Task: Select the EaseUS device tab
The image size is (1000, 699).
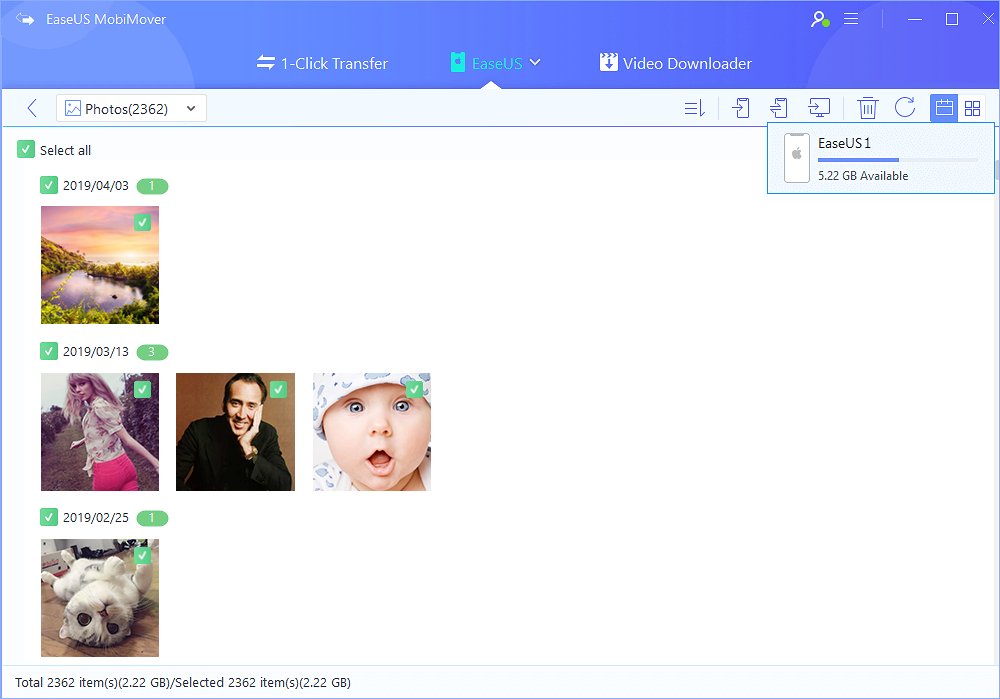Action: [x=496, y=63]
